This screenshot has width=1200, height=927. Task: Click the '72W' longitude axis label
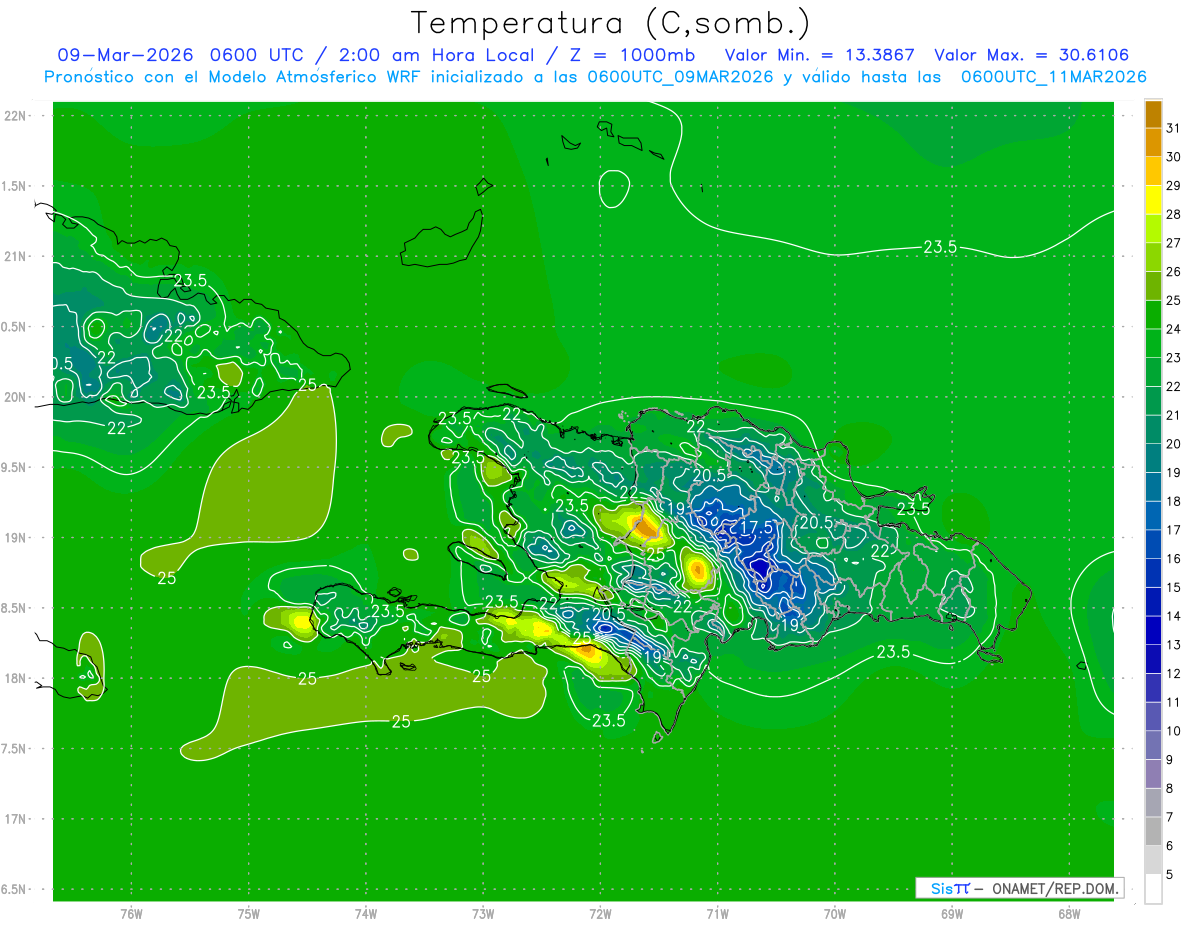point(601,914)
